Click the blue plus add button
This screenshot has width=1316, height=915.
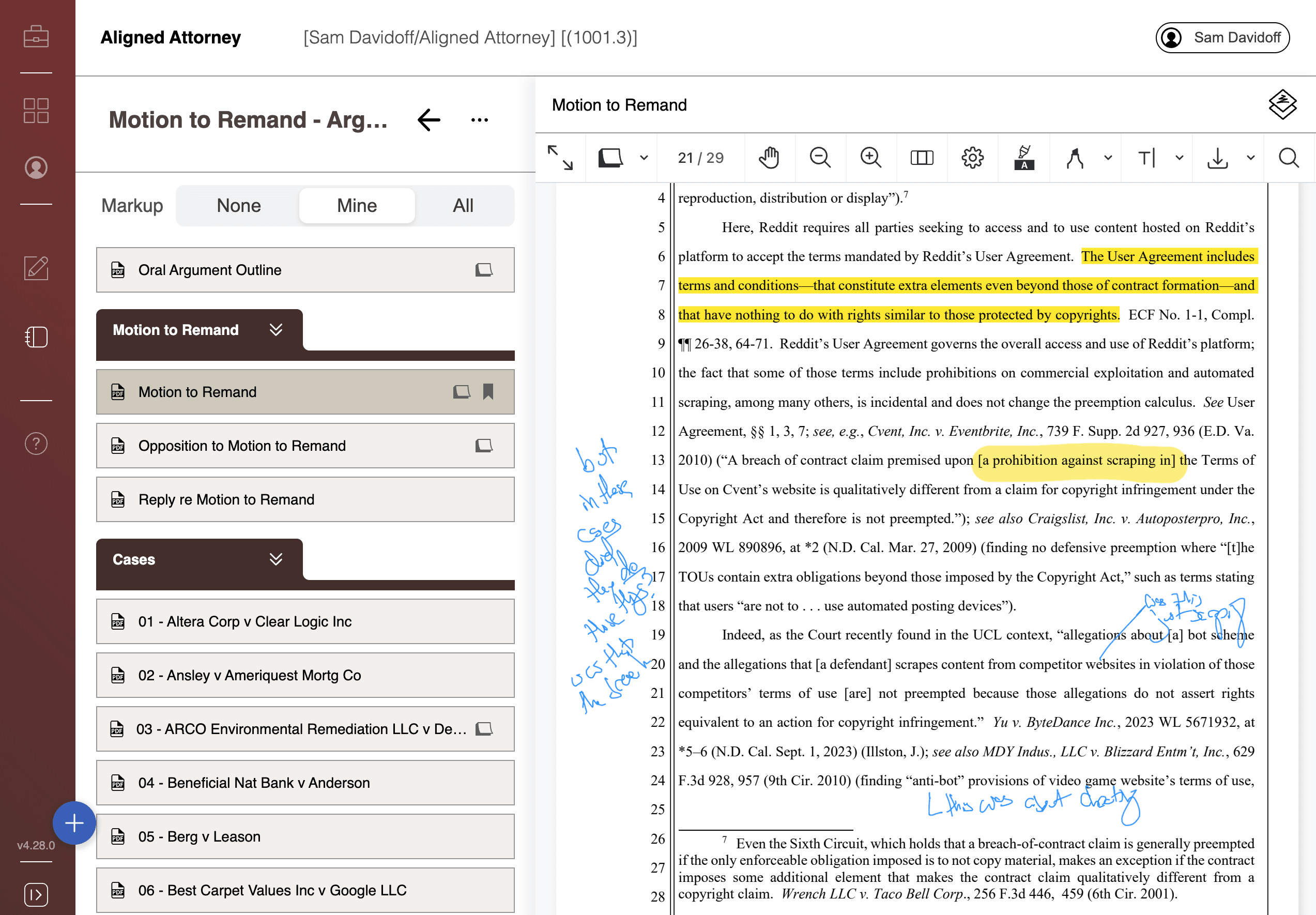click(74, 822)
